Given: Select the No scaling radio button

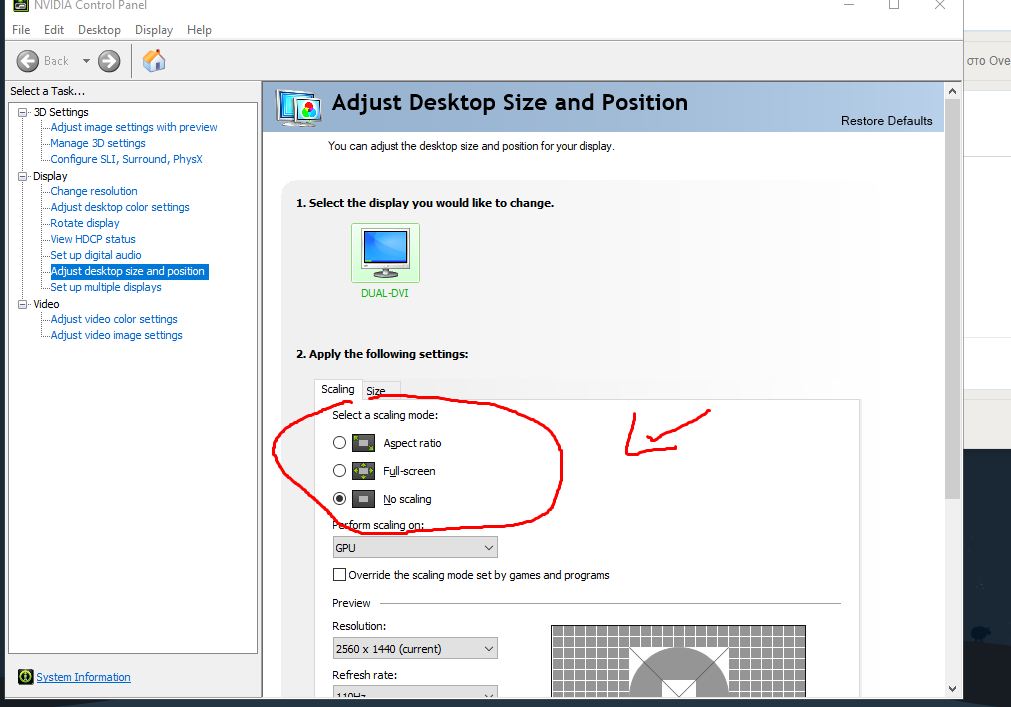Looking at the screenshot, I should tap(339, 499).
